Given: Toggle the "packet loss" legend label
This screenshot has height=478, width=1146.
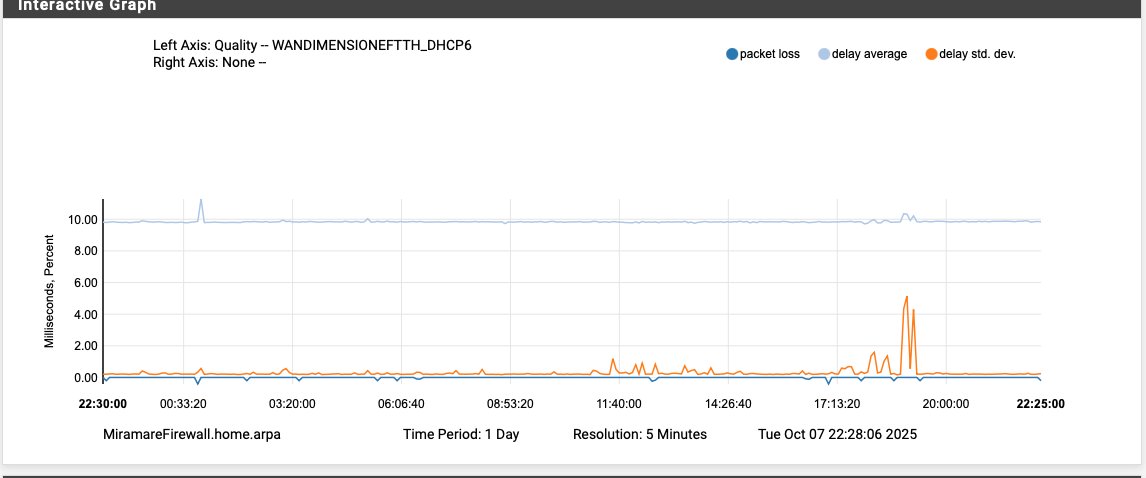Looking at the screenshot, I should click(x=769, y=54).
